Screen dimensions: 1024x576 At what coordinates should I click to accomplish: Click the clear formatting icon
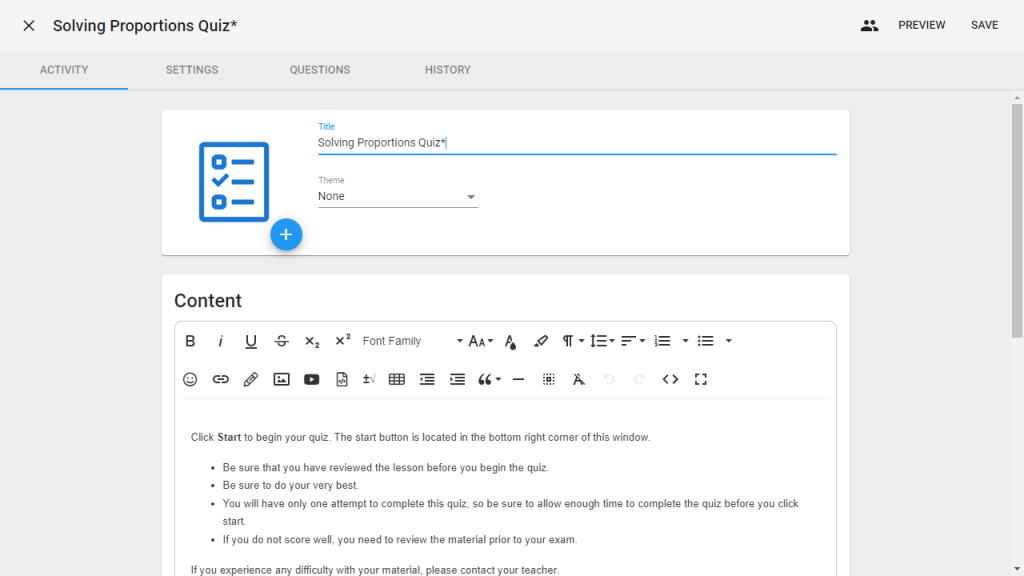click(578, 379)
